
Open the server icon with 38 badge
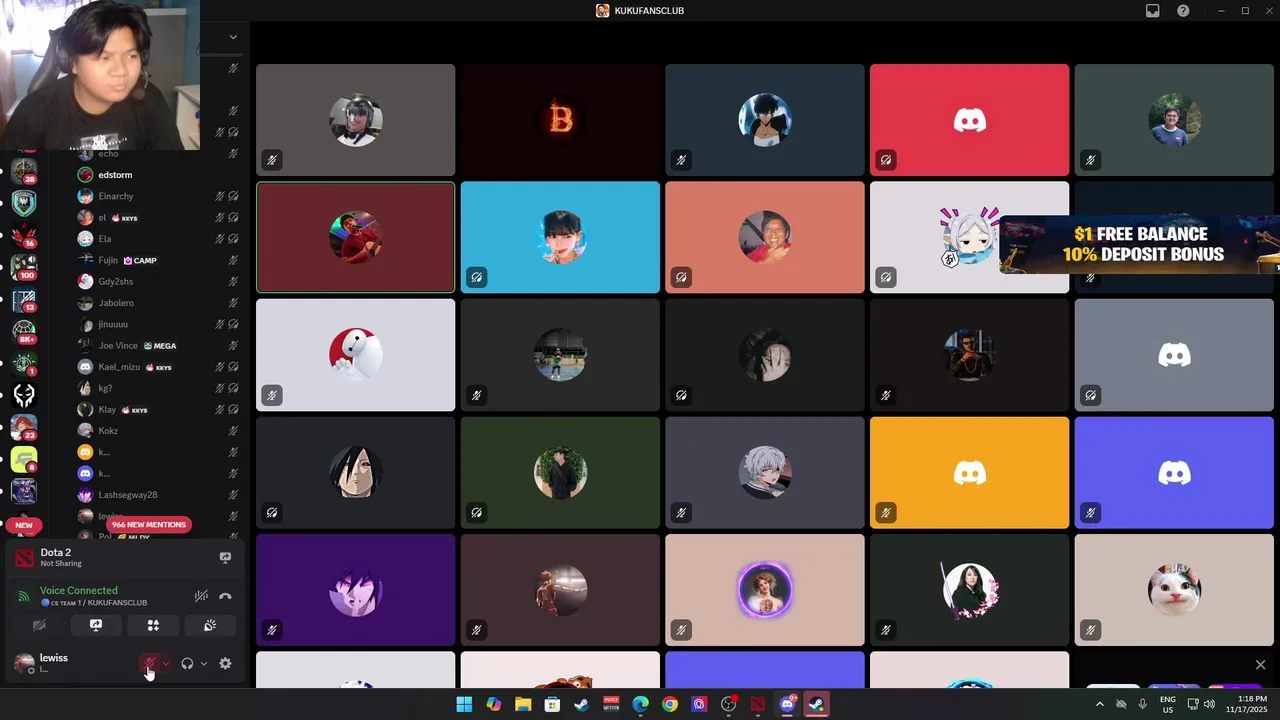[24, 171]
